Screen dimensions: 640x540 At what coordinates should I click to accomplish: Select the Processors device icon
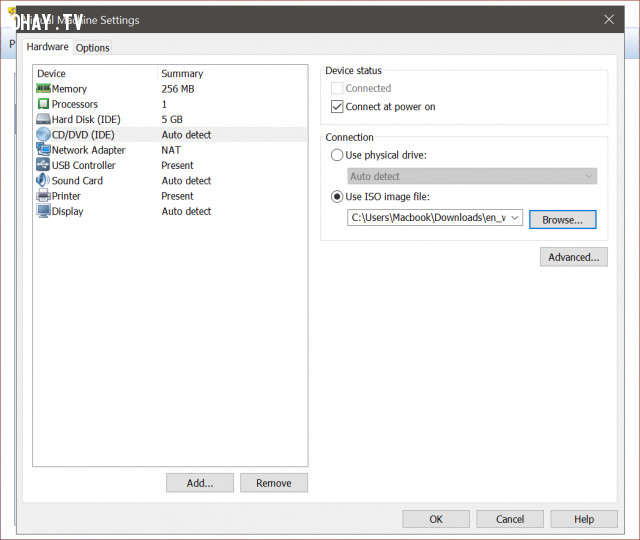(x=43, y=104)
